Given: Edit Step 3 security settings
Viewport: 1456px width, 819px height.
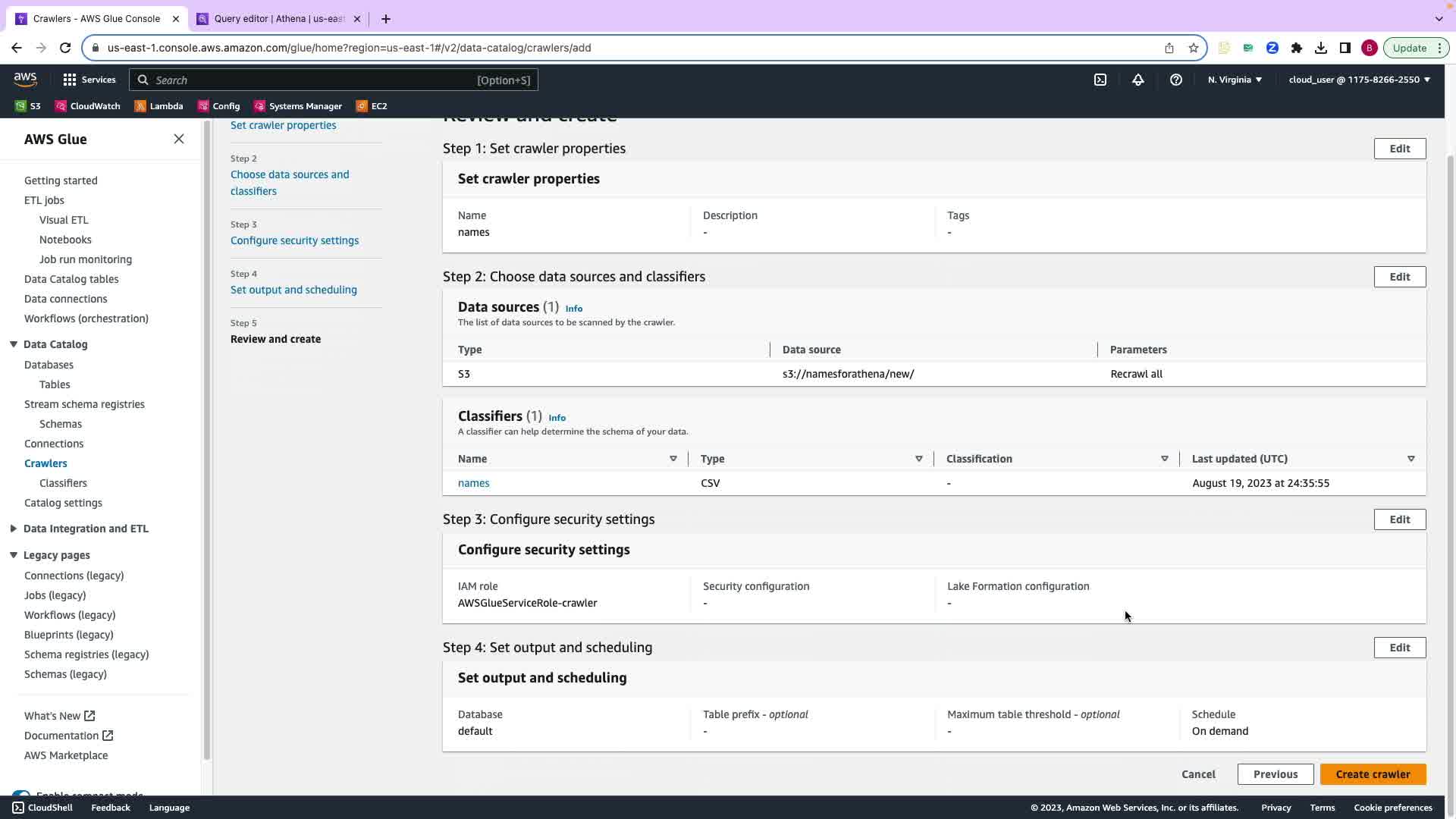Looking at the screenshot, I should [1399, 519].
